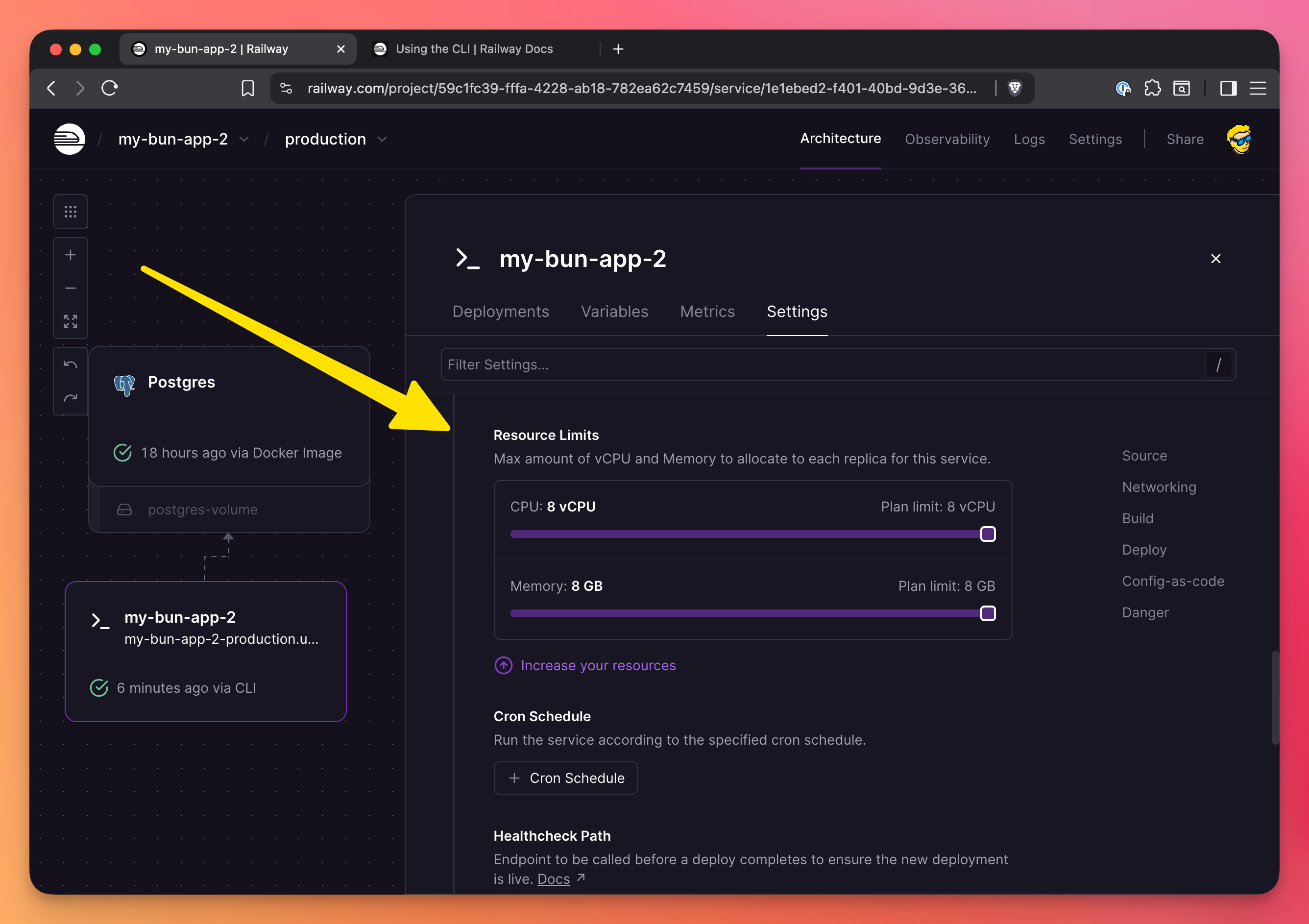The width and height of the screenshot is (1309, 924).
Task: Undo the last canvas change
Action: (x=70, y=365)
